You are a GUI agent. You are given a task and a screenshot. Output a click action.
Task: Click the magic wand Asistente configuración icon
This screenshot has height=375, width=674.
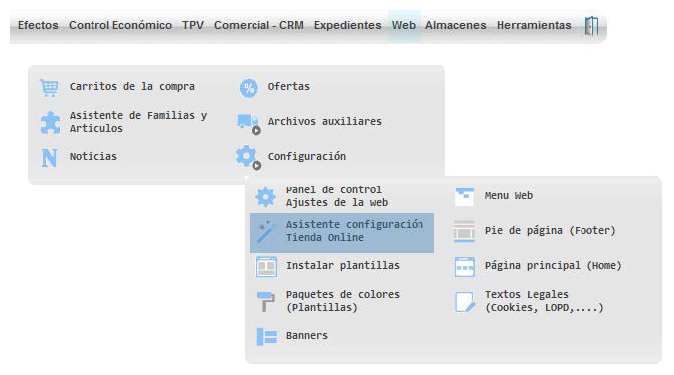[x=266, y=232]
